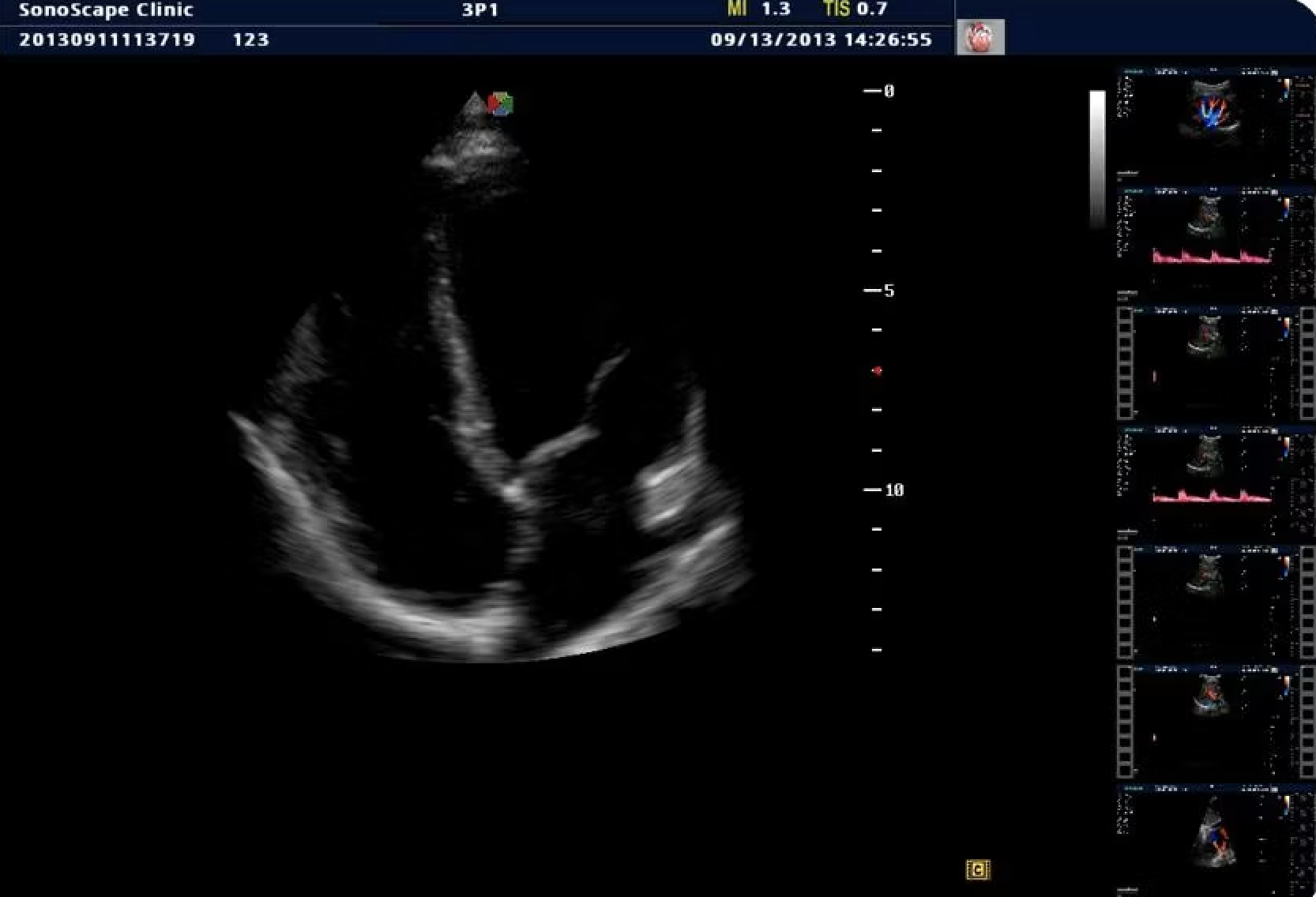This screenshot has width=1316, height=897.
Task: Click the 'SonoScape Clinic' header text
Action: point(106,10)
